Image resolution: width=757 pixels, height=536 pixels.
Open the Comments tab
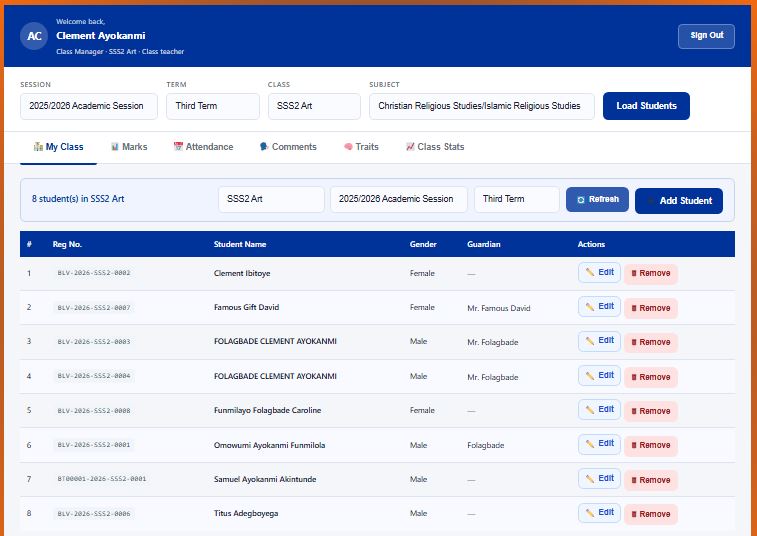288,147
